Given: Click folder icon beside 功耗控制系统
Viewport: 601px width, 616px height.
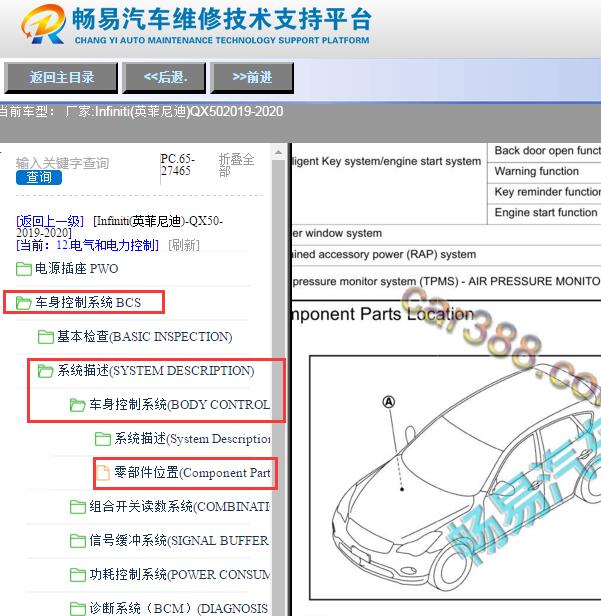Looking at the screenshot, I should tap(77, 575).
